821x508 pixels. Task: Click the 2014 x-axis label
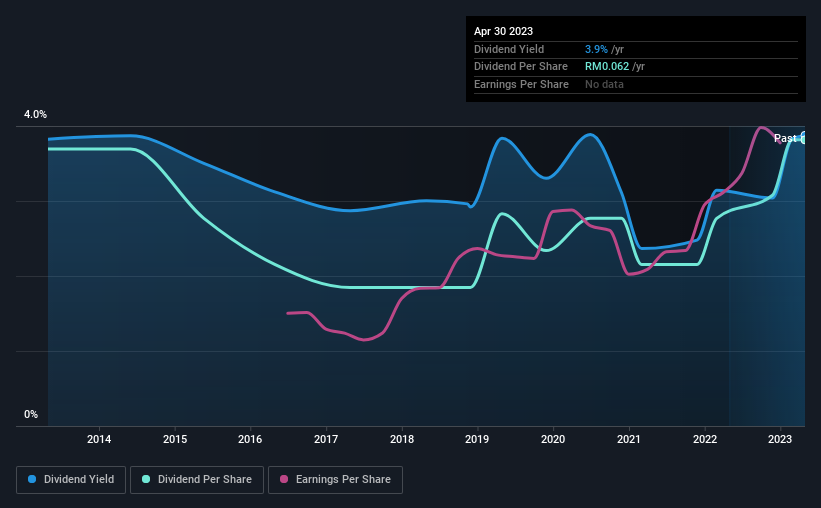[x=99, y=439]
